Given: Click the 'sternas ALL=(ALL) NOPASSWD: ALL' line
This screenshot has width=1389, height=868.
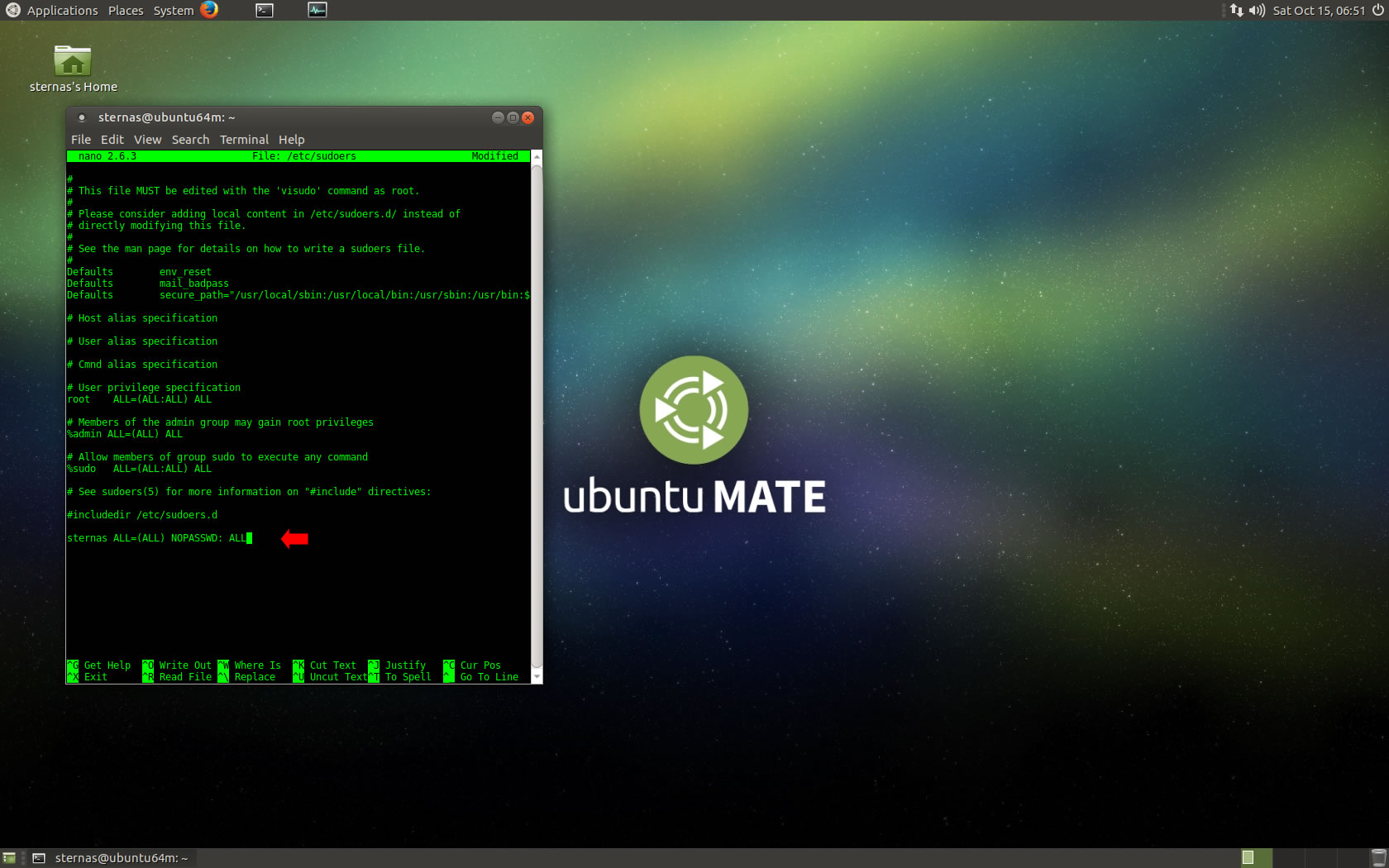Looking at the screenshot, I should point(157,538).
